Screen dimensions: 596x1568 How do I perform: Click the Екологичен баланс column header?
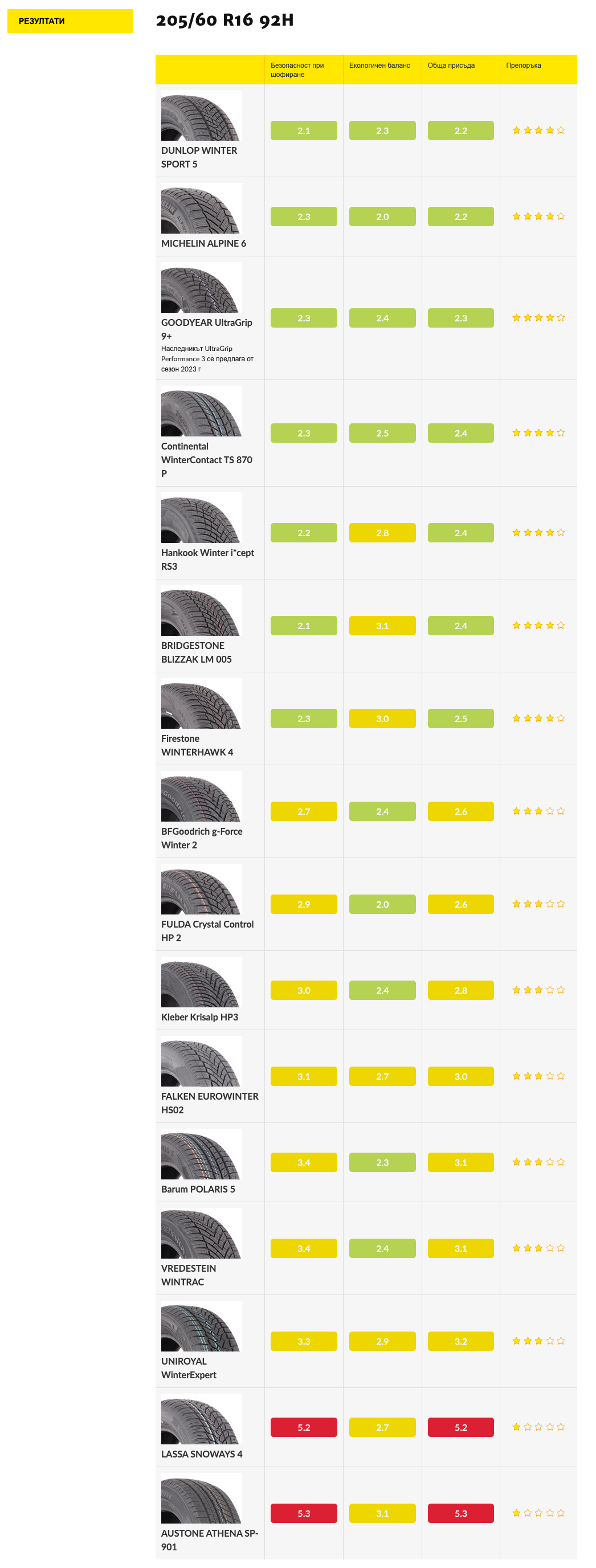pos(379,65)
